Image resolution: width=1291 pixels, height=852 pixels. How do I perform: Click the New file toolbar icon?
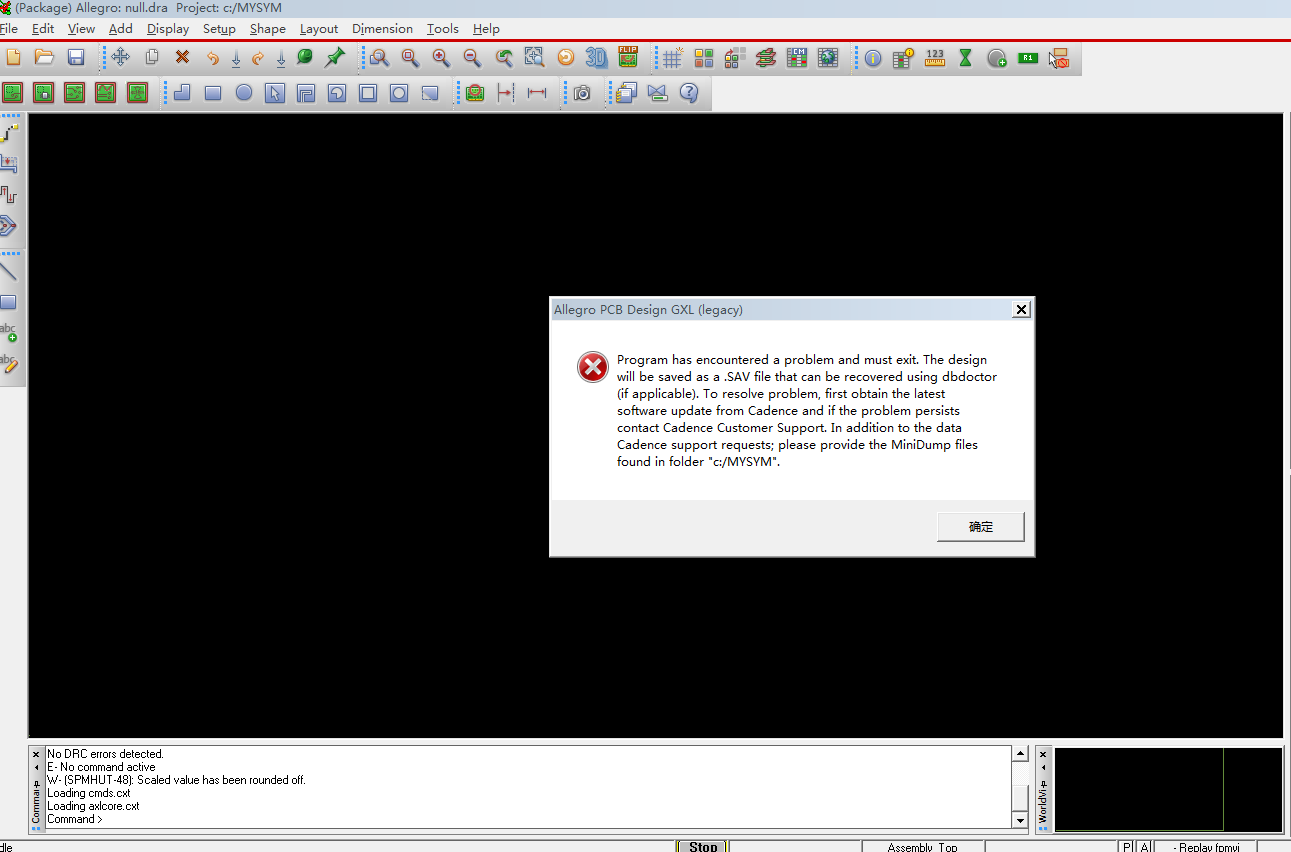tap(13, 58)
